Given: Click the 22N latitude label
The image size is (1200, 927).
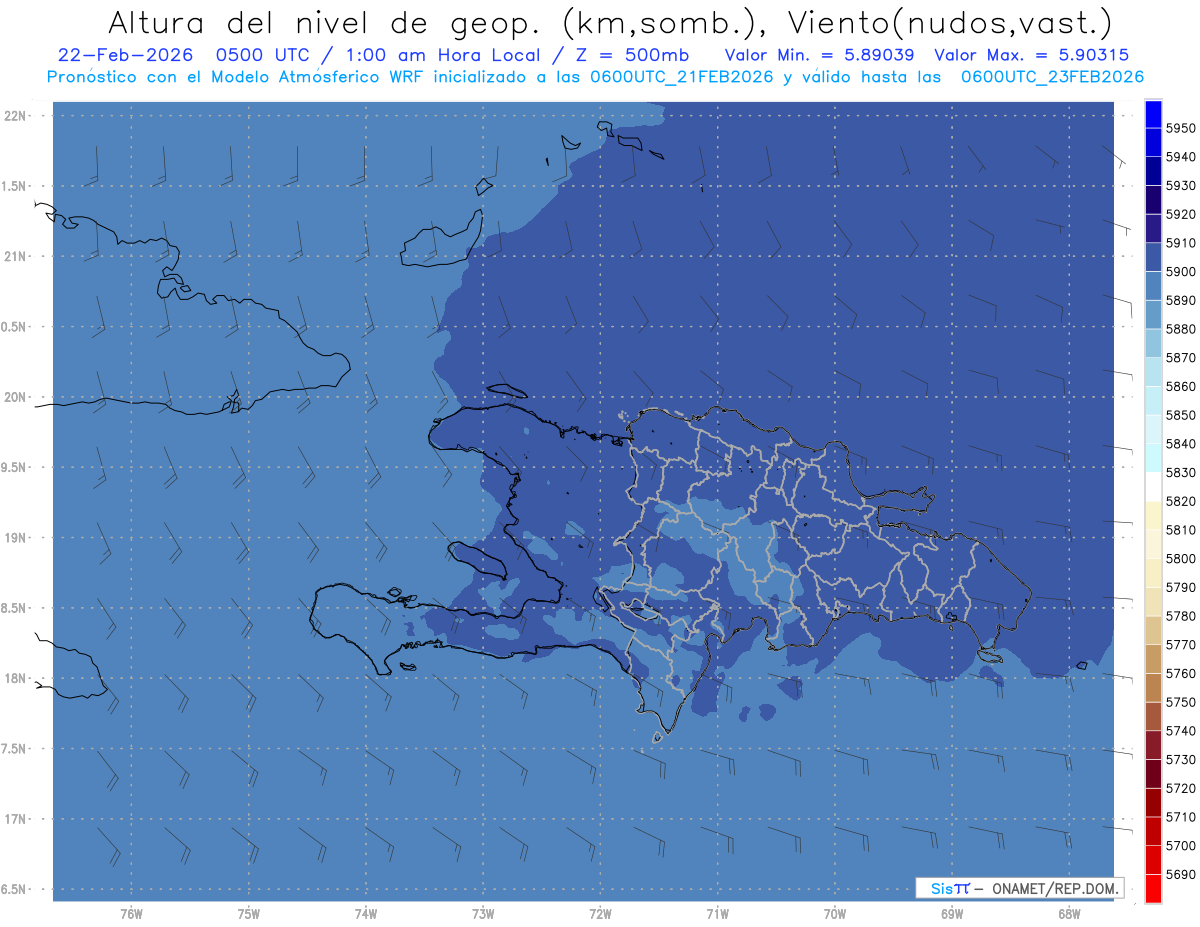Looking at the screenshot, I should click(x=14, y=115).
